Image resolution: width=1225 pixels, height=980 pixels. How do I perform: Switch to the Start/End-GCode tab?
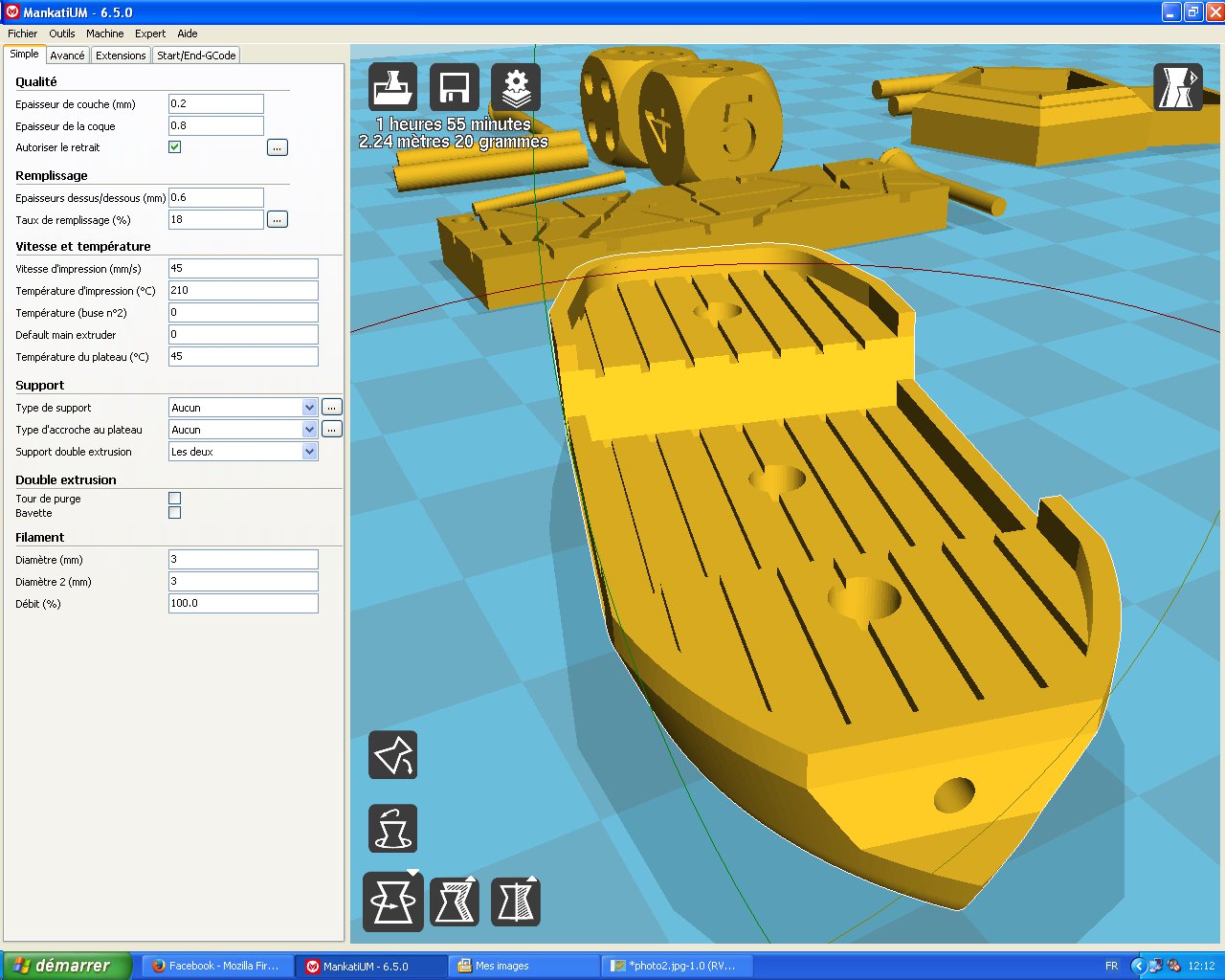click(x=196, y=56)
